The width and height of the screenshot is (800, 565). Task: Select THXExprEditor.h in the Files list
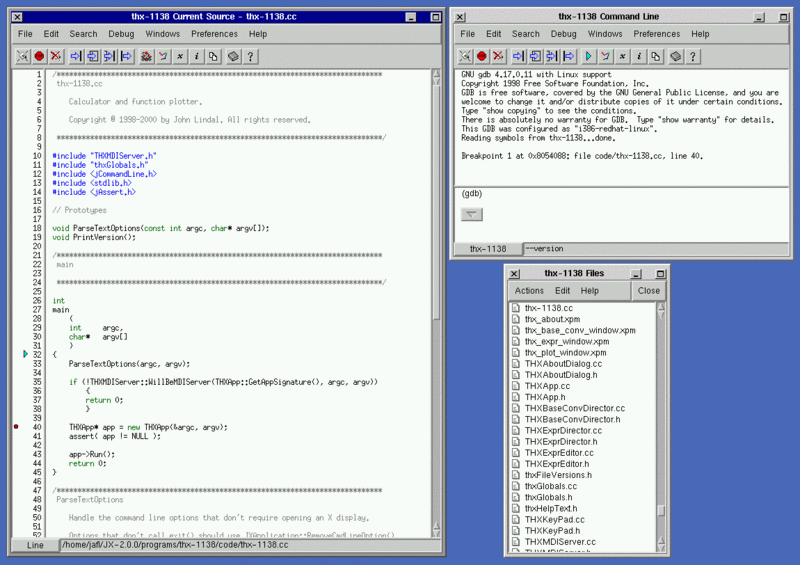tap(557, 463)
